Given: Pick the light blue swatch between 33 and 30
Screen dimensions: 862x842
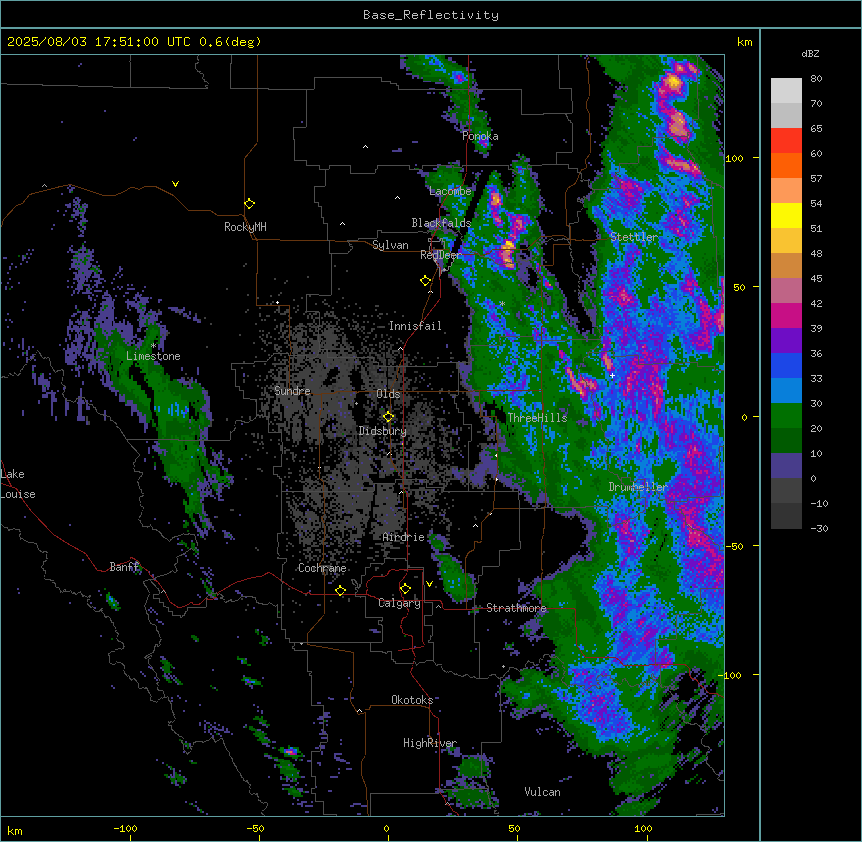Looking at the screenshot, I should pos(786,391).
